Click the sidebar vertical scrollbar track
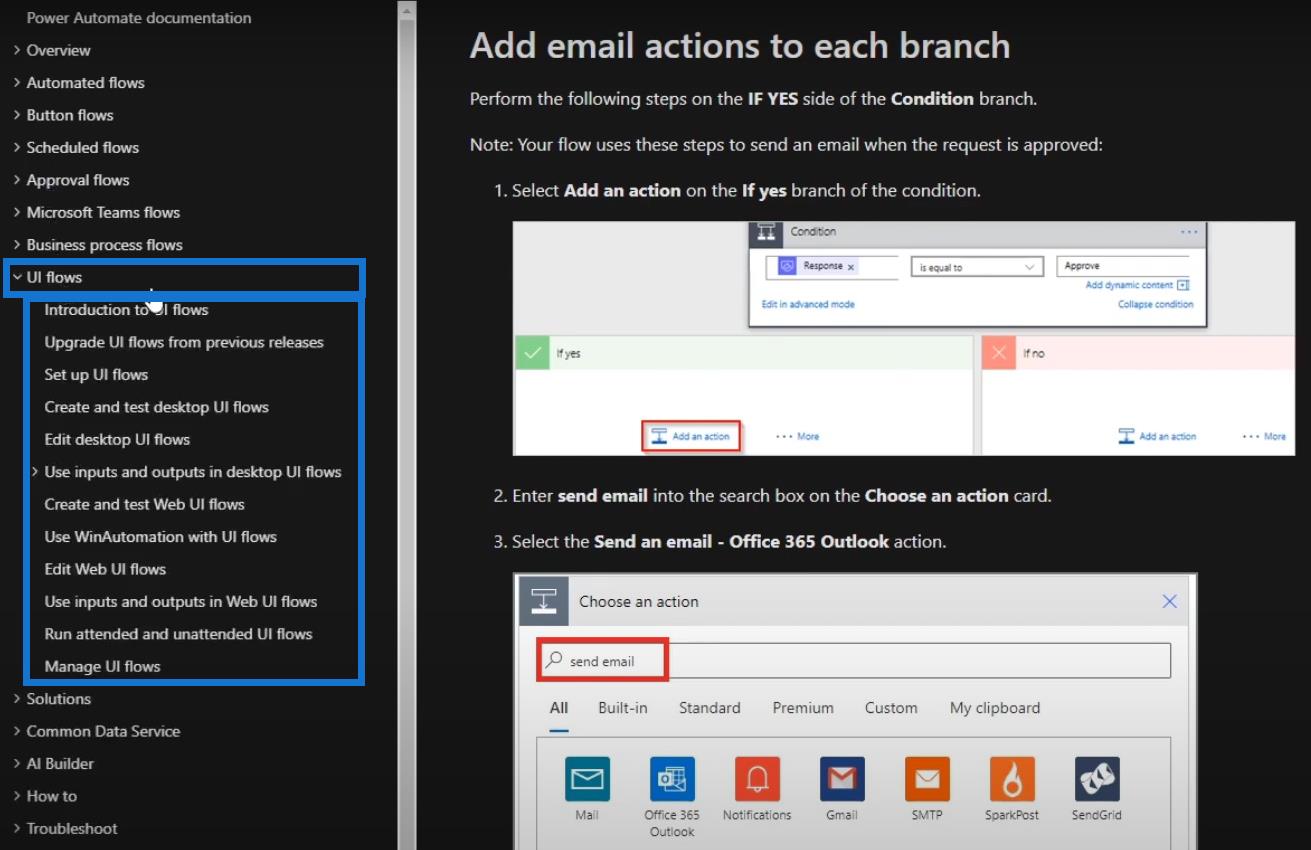This screenshot has height=850, width=1311. (x=406, y=437)
